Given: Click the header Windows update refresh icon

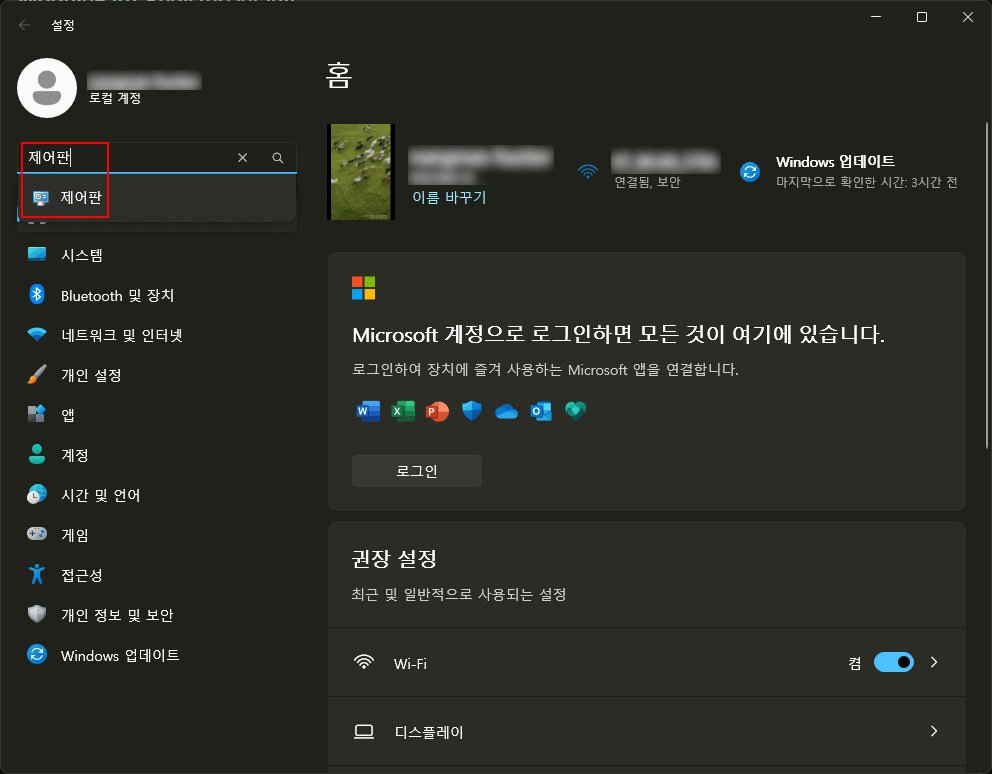Looking at the screenshot, I should [750, 172].
